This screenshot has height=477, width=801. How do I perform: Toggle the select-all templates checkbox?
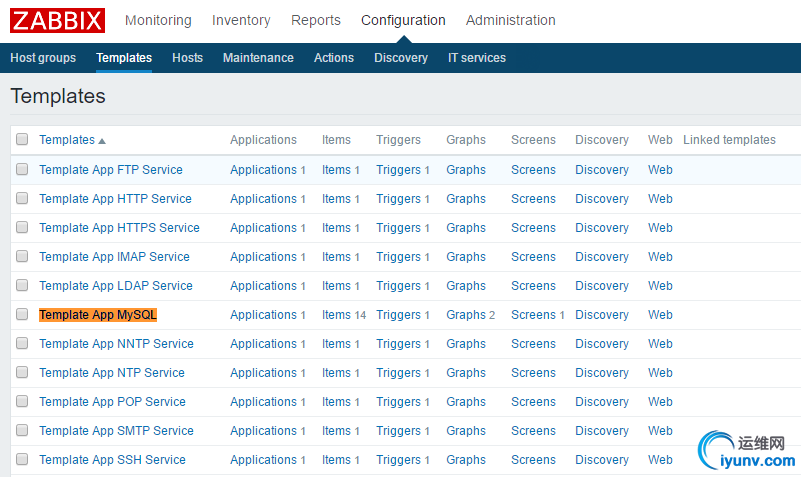(22, 139)
